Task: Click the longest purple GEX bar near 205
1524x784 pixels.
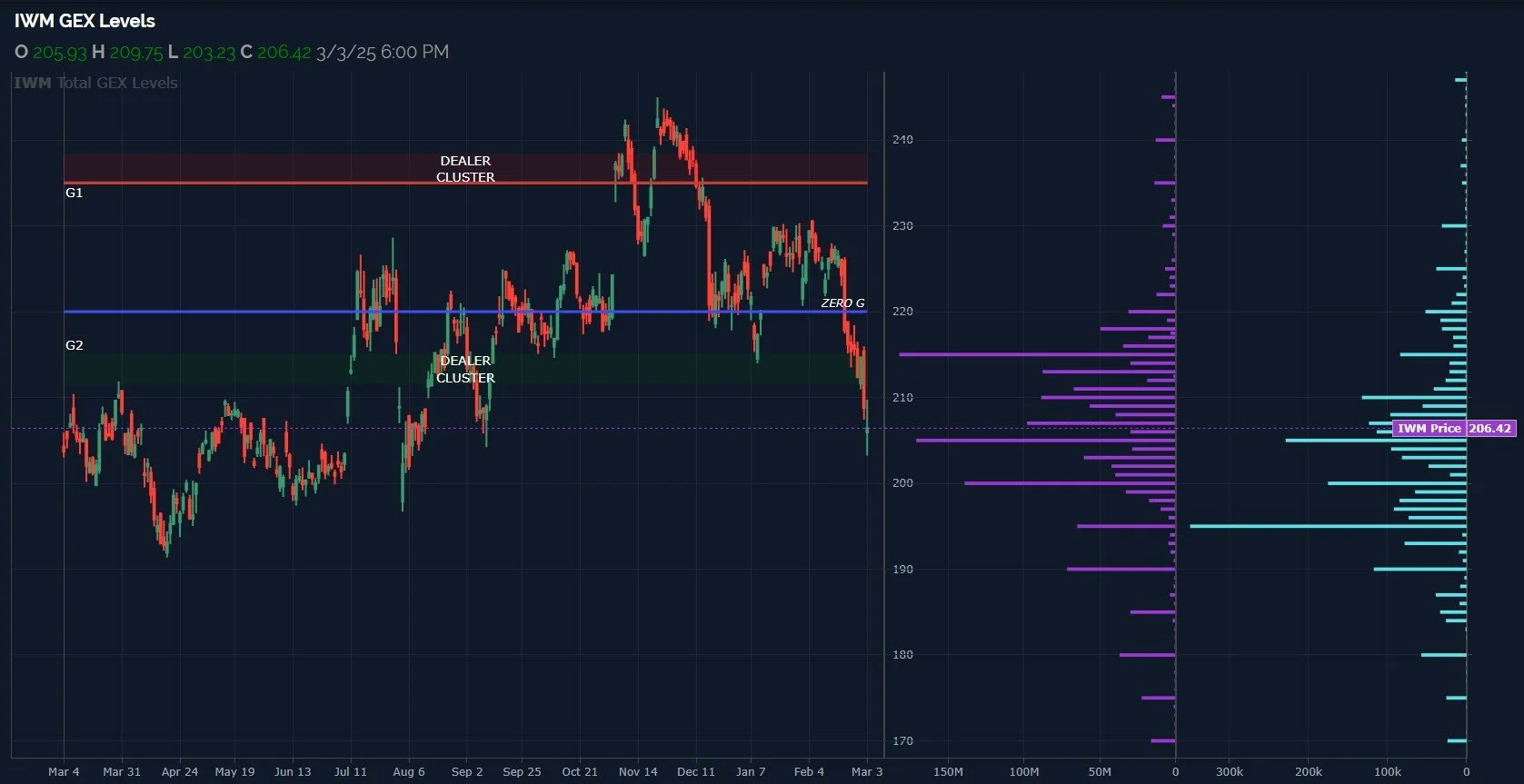Action: click(x=1045, y=441)
